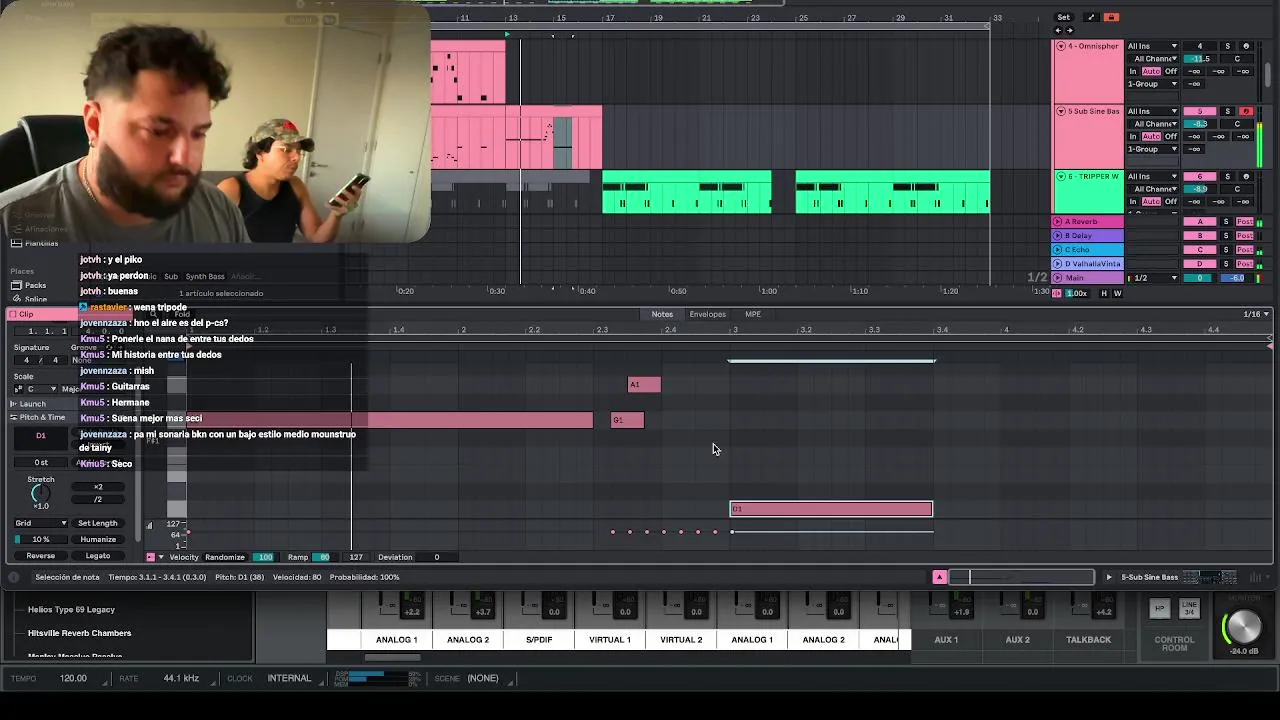Click the Set locator button

tap(1064, 17)
